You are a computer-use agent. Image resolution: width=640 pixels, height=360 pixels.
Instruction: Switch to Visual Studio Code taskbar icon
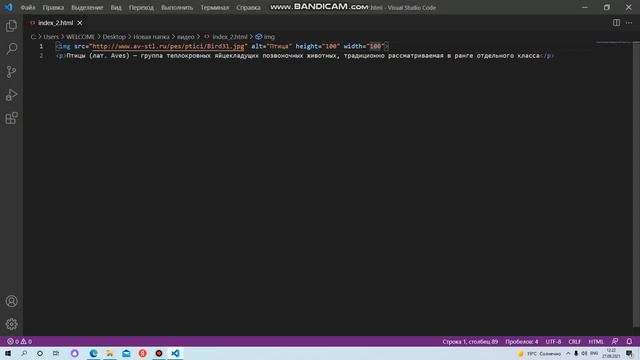[x=175, y=353]
